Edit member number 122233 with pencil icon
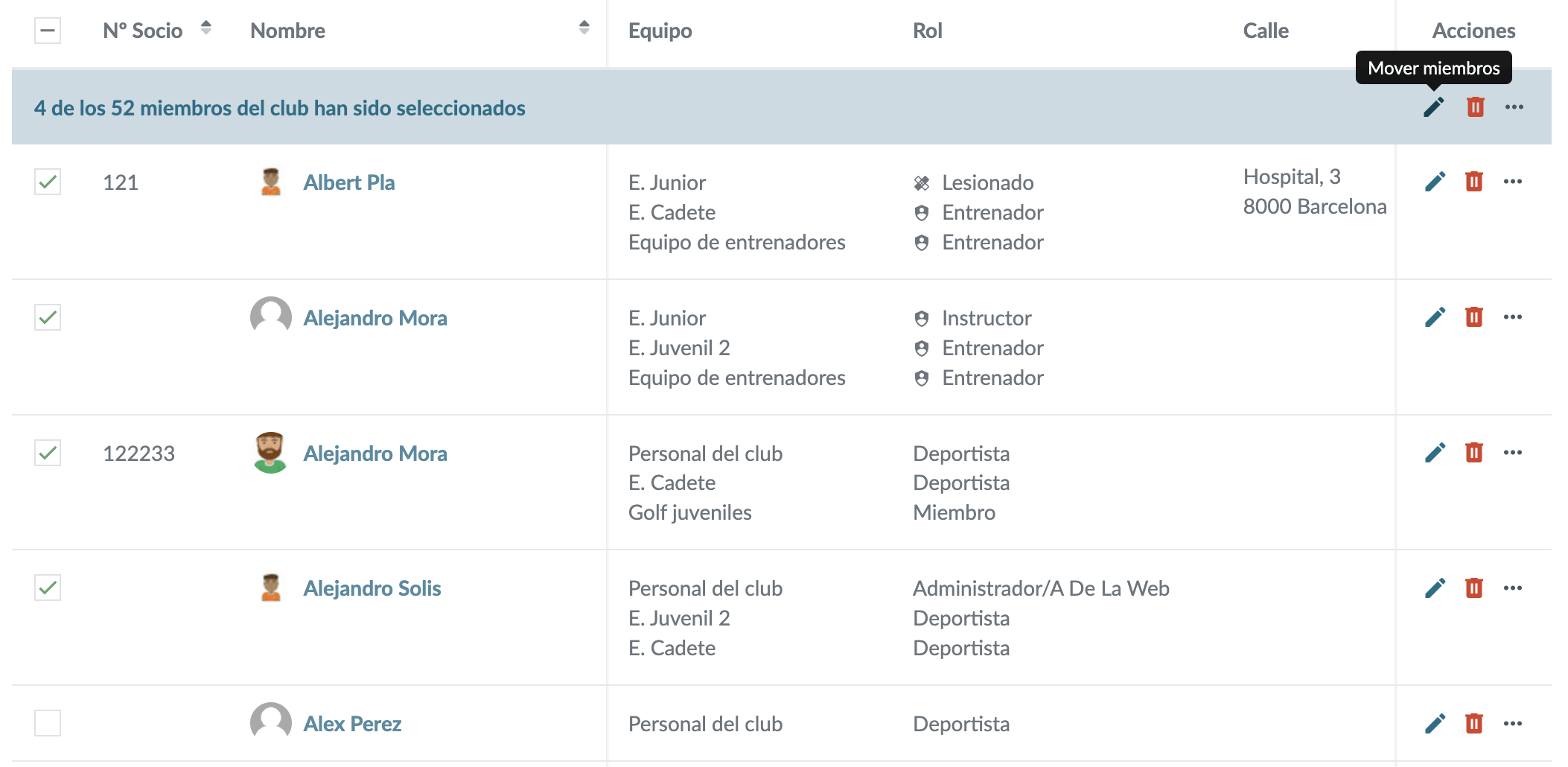Viewport: 1568px width, 767px height. (1435, 453)
